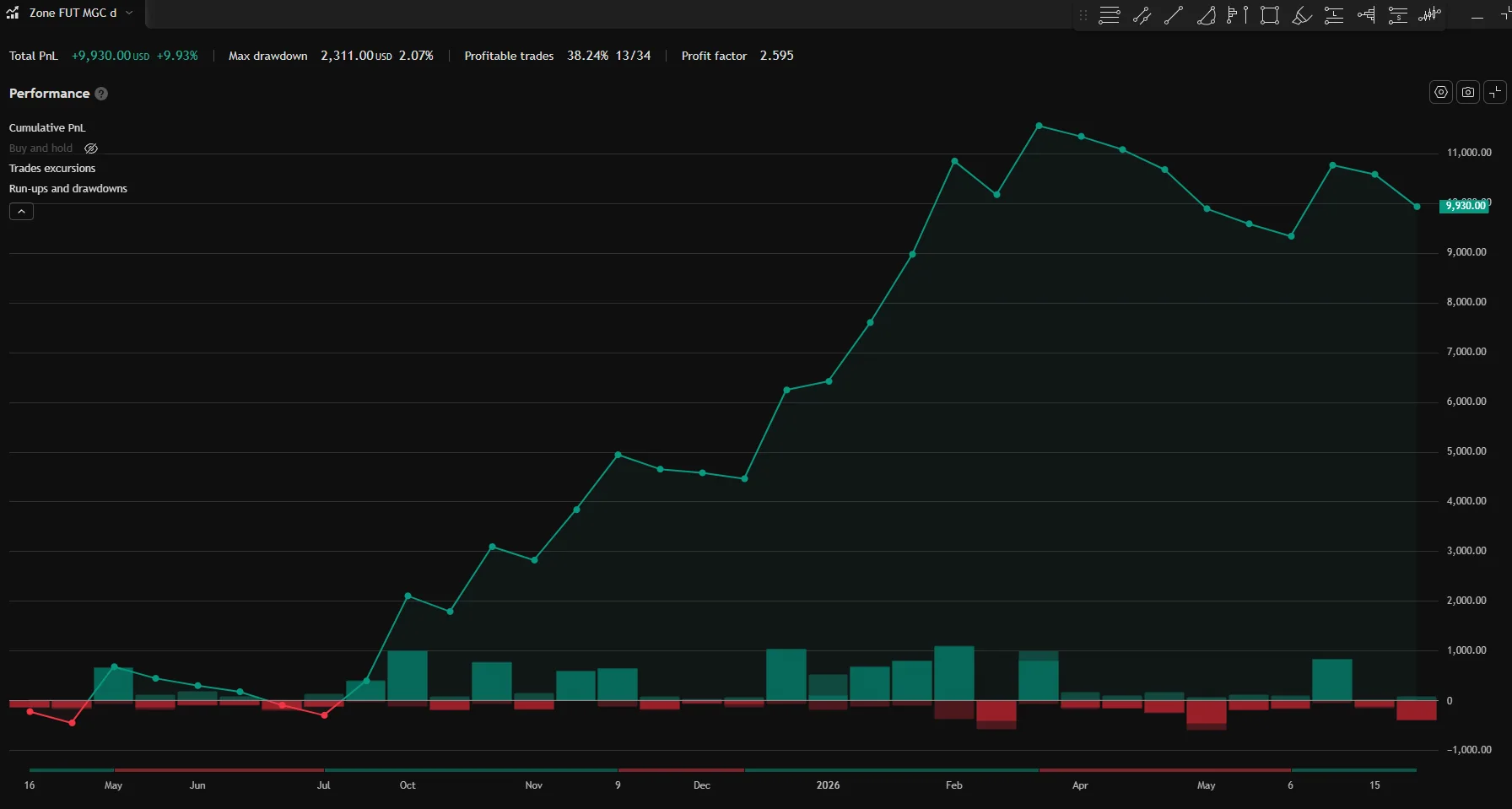Minimize the strategy tester panel

click(1477, 17)
